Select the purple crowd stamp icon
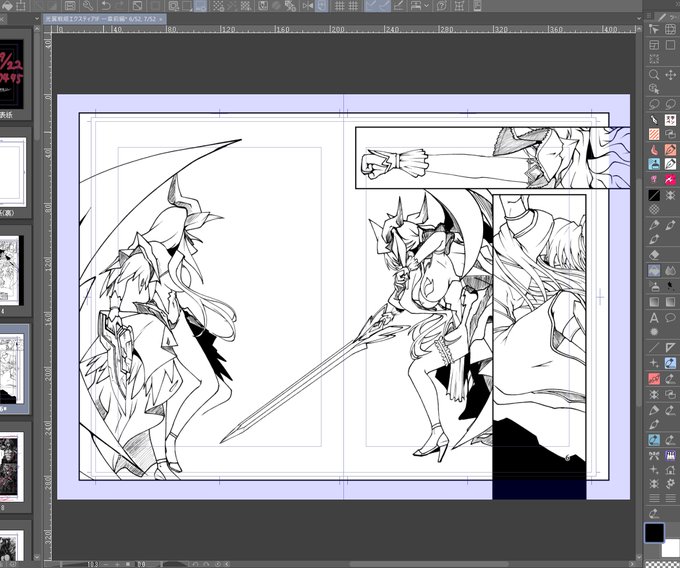 click(670, 455)
